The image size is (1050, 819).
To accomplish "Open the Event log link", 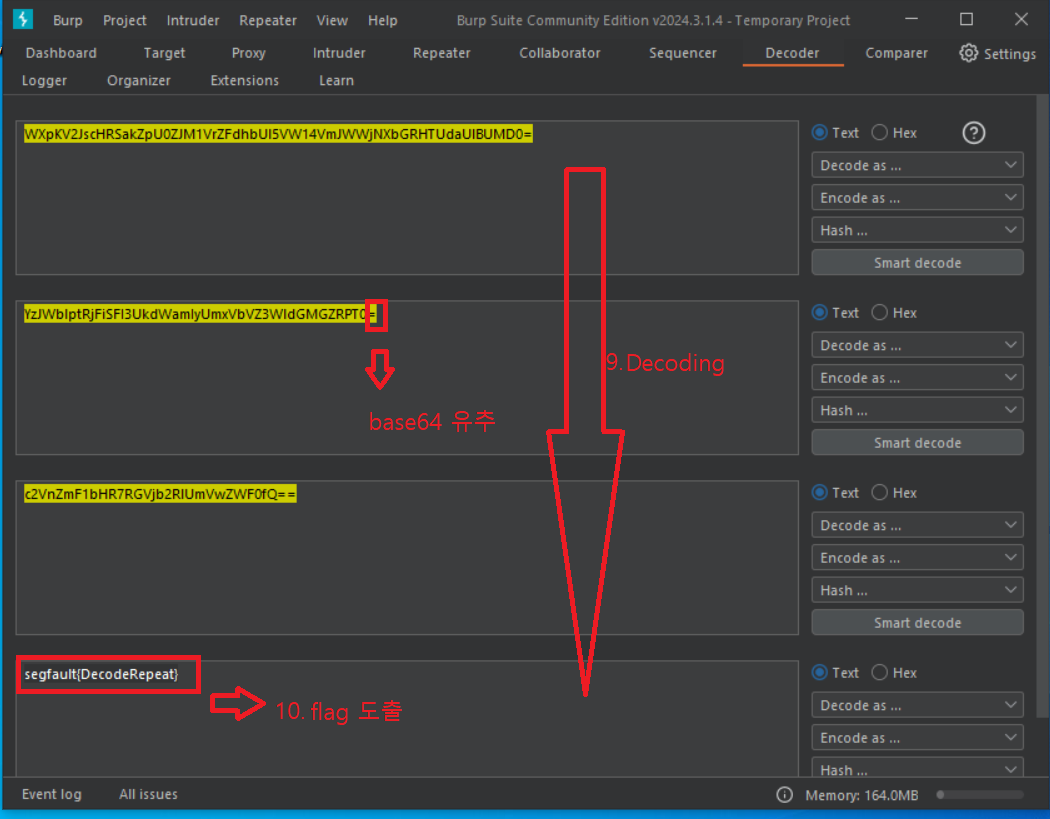I will click(x=52, y=794).
